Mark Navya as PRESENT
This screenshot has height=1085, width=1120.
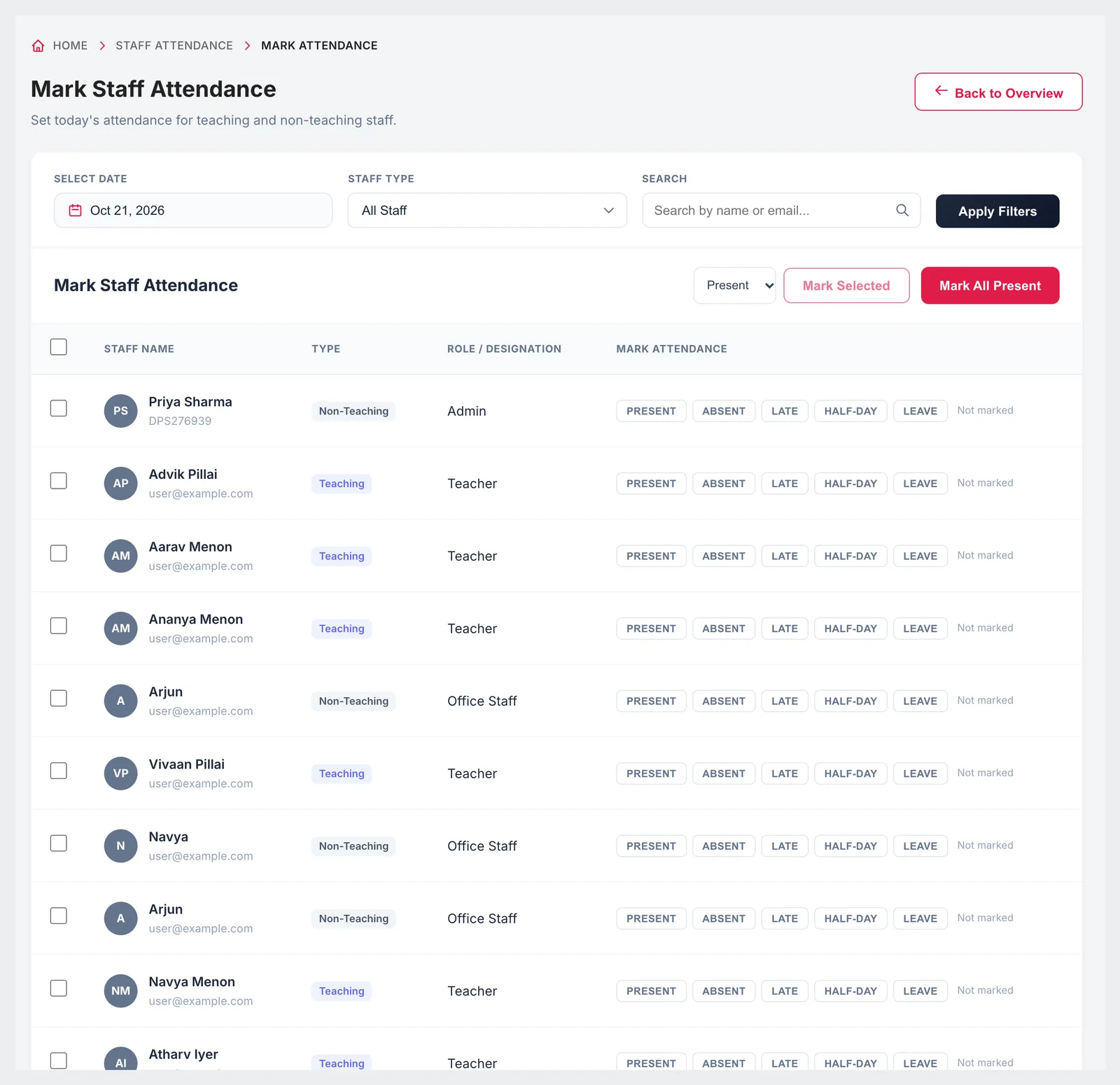point(651,846)
